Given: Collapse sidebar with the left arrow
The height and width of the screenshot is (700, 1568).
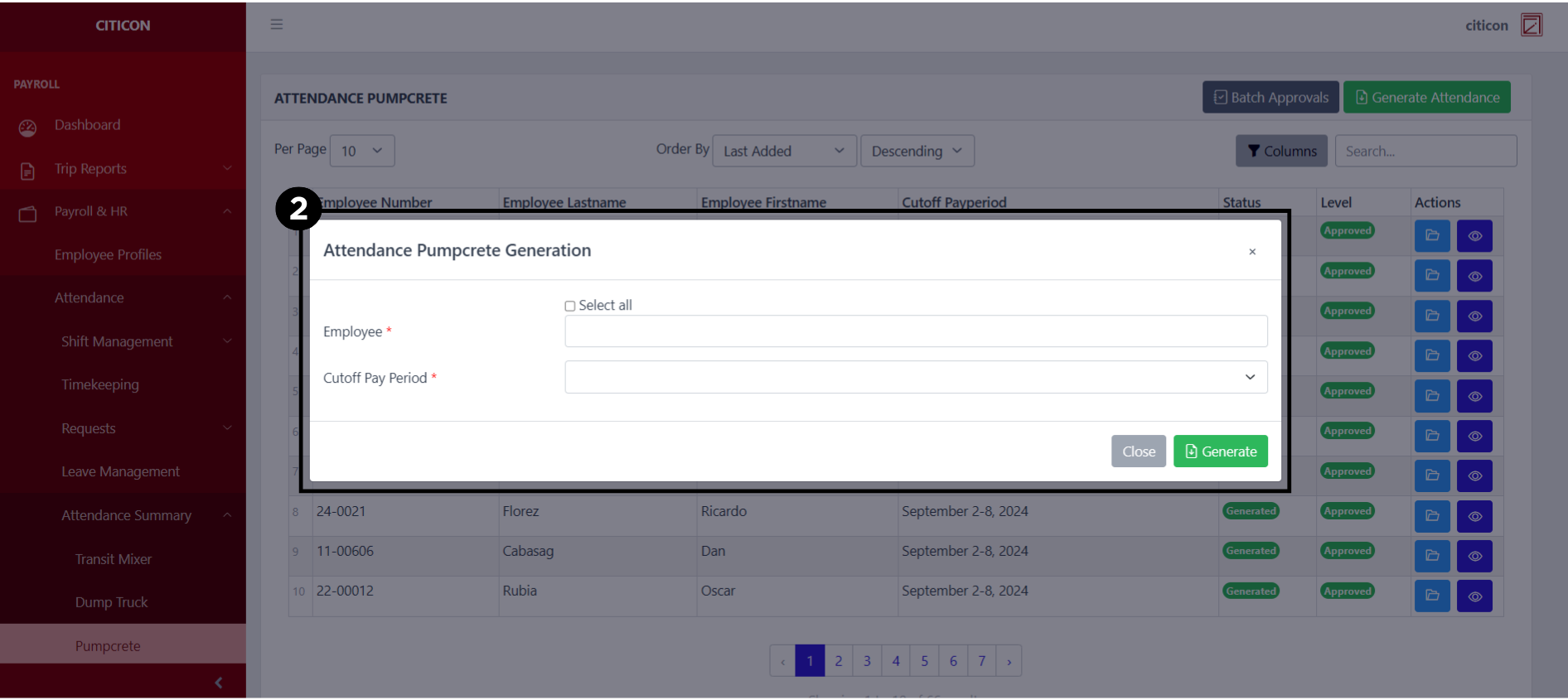Looking at the screenshot, I should tap(218, 683).
